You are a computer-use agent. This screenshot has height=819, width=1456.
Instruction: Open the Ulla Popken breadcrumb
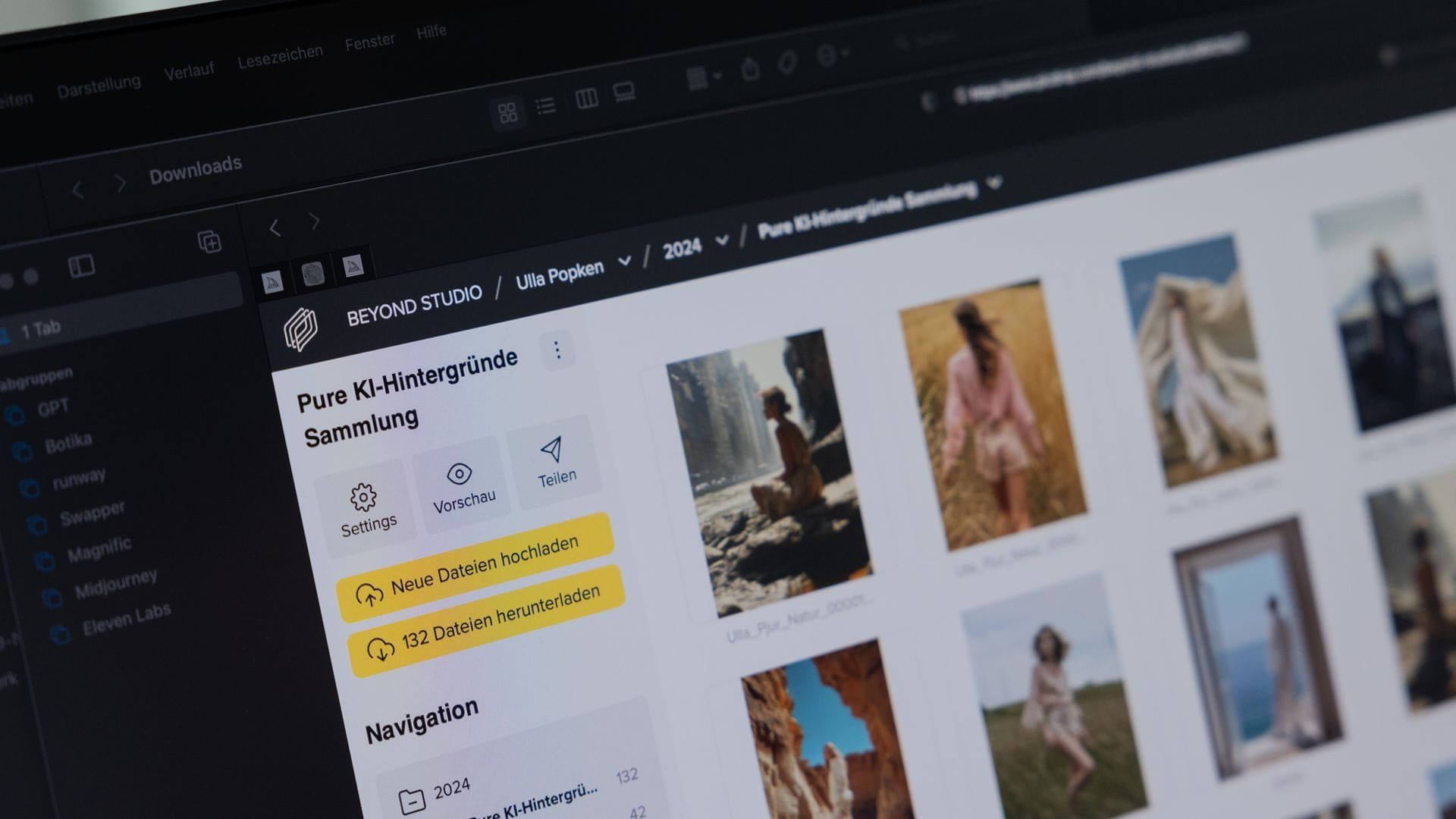click(x=560, y=275)
